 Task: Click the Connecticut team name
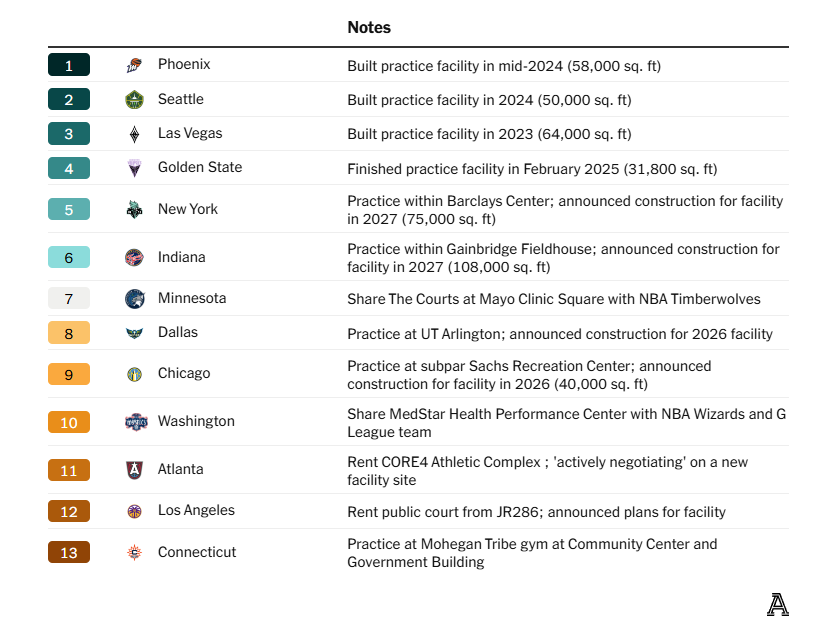tap(197, 552)
